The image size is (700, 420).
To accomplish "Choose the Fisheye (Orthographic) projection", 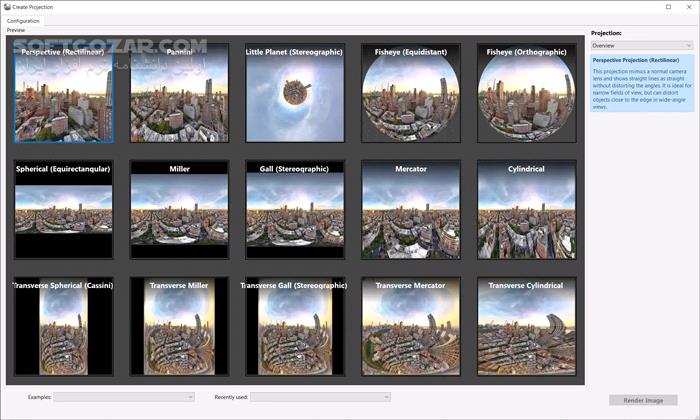I will point(526,93).
